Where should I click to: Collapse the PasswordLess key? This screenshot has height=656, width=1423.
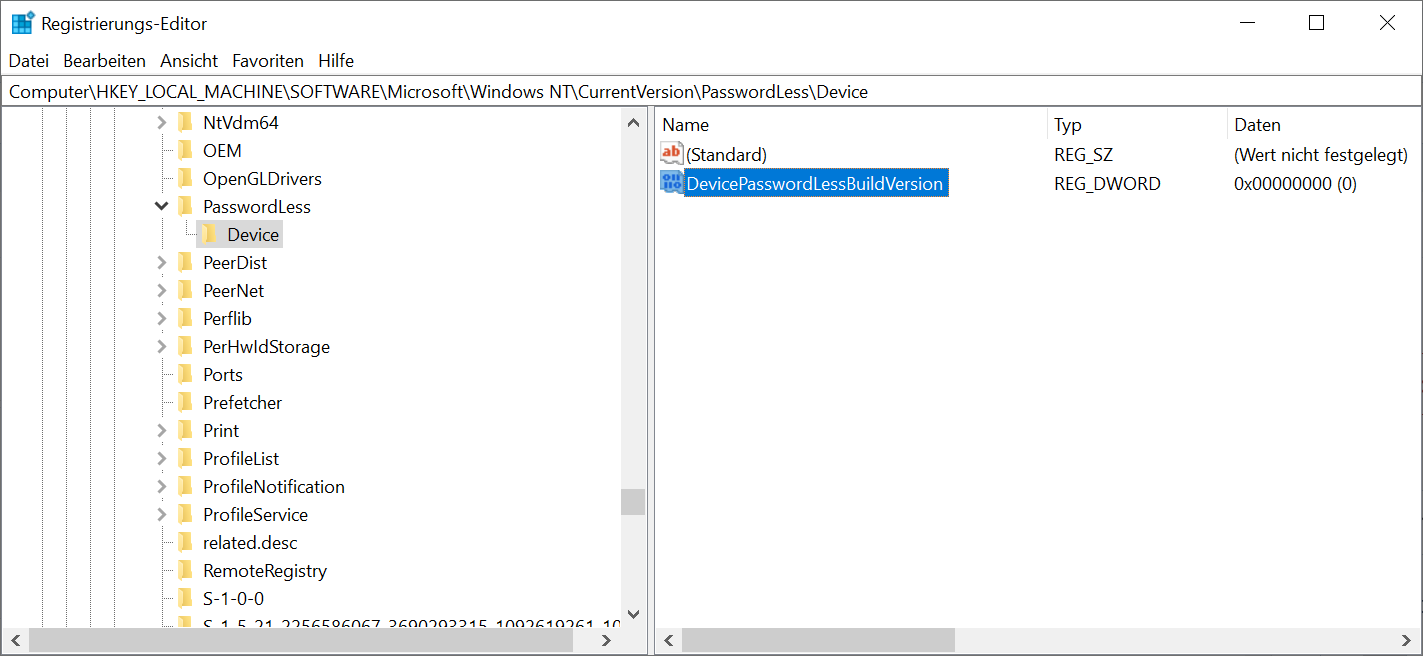click(x=161, y=207)
